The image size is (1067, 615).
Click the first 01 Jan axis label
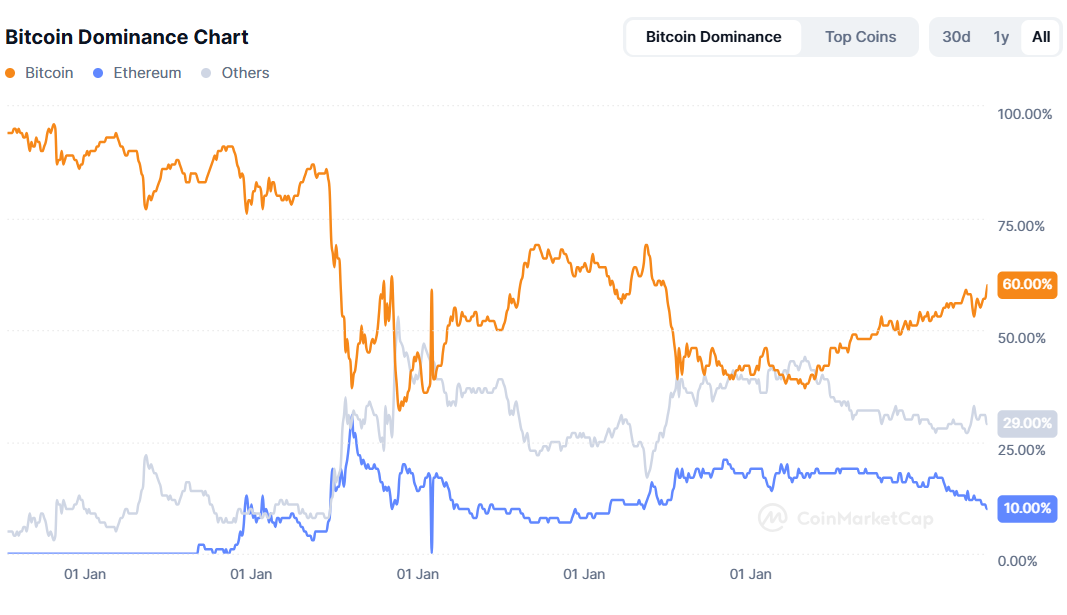point(85,575)
